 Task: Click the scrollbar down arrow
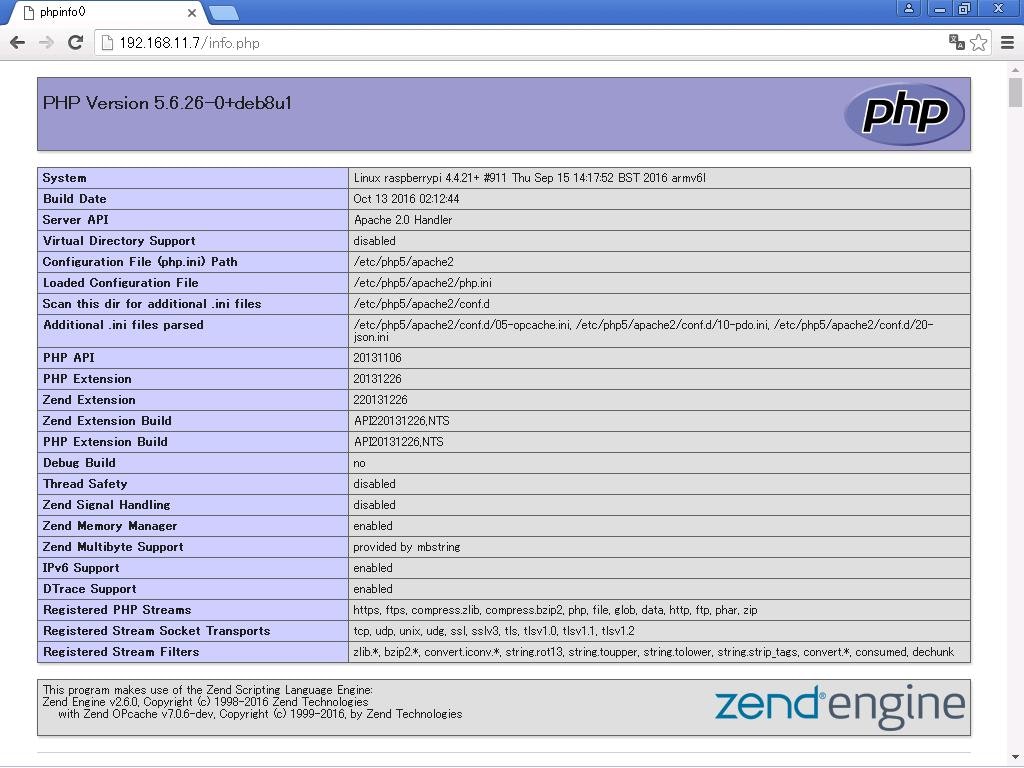pos(1015,758)
